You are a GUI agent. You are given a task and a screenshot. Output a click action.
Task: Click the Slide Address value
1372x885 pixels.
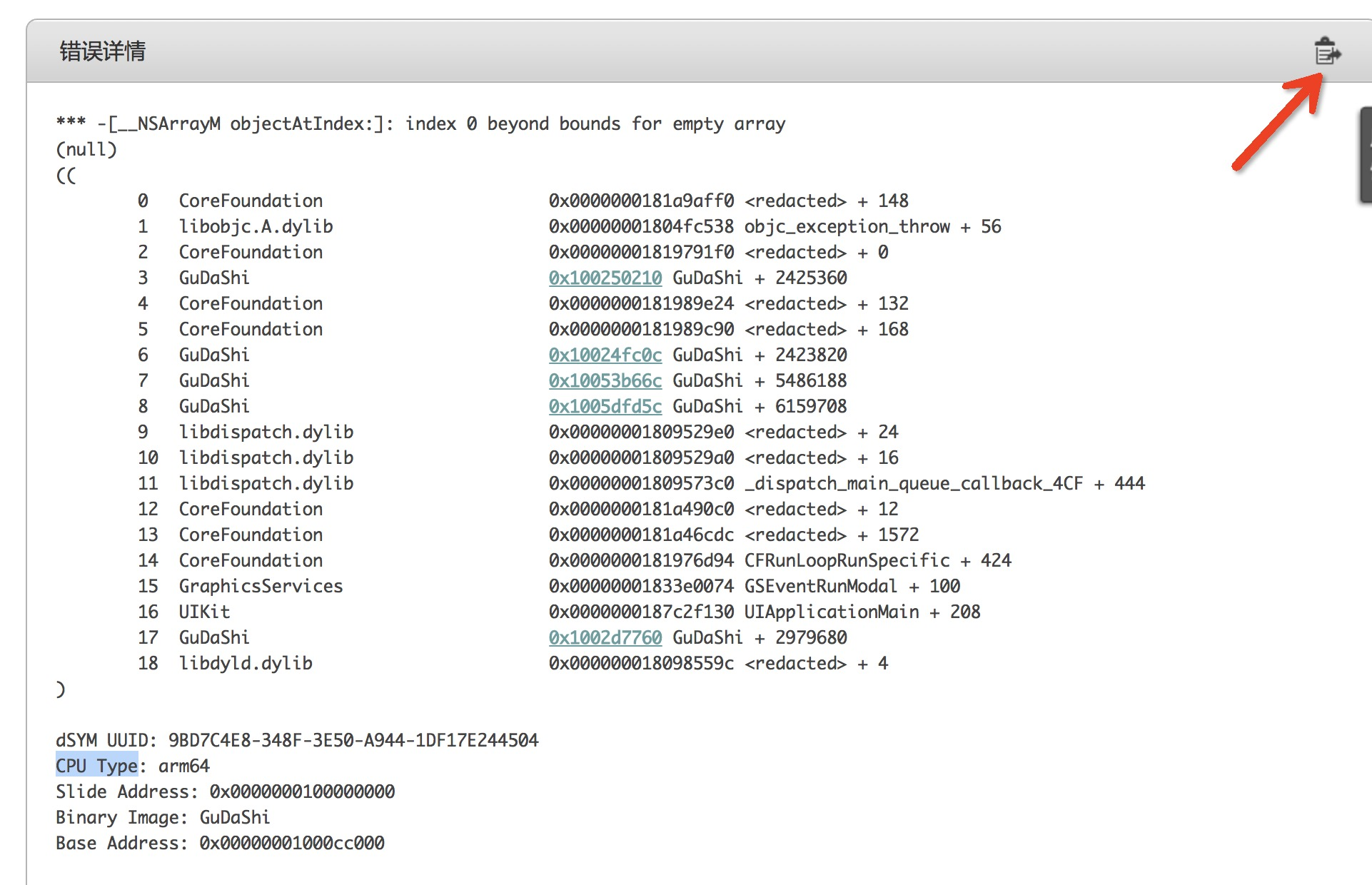coord(301,792)
